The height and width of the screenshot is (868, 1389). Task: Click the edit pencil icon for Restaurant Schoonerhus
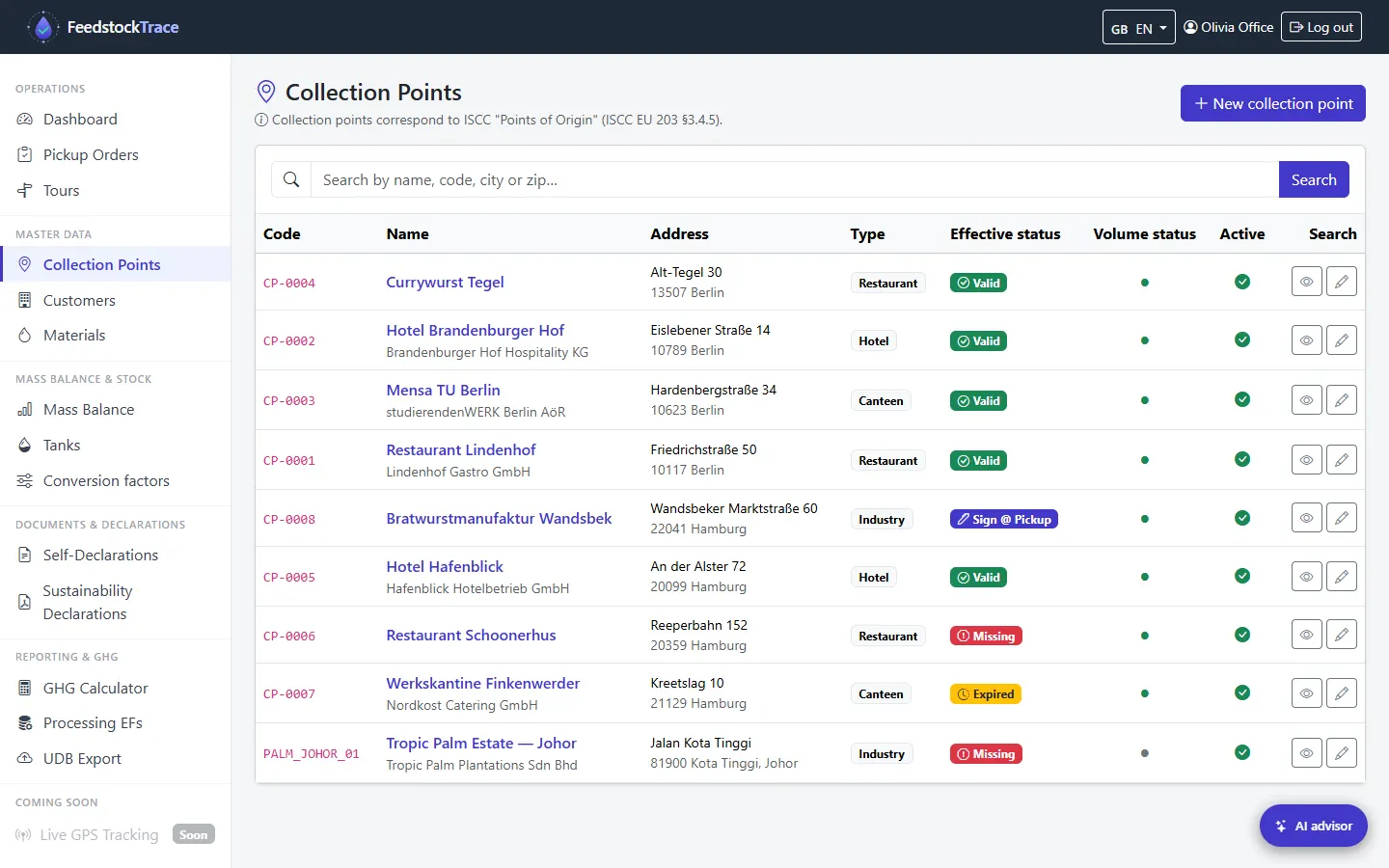(1342, 635)
